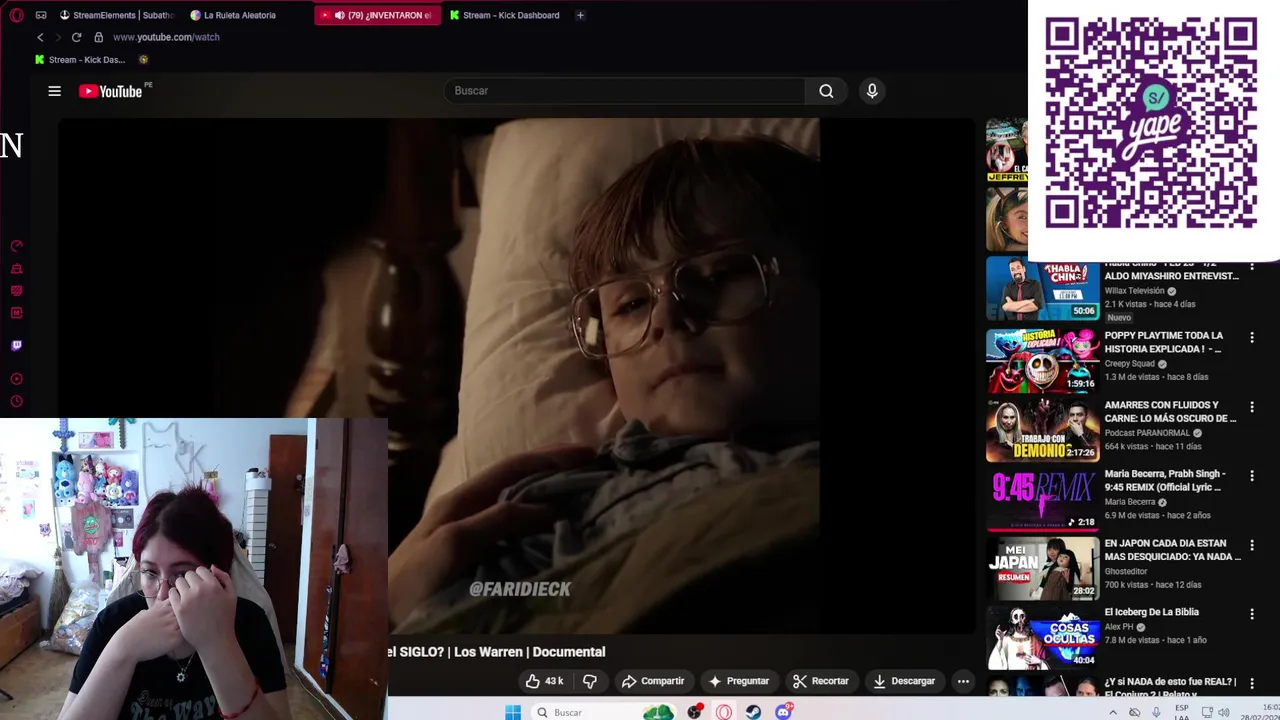
Task: Reload the YouTube page
Action: [76, 37]
